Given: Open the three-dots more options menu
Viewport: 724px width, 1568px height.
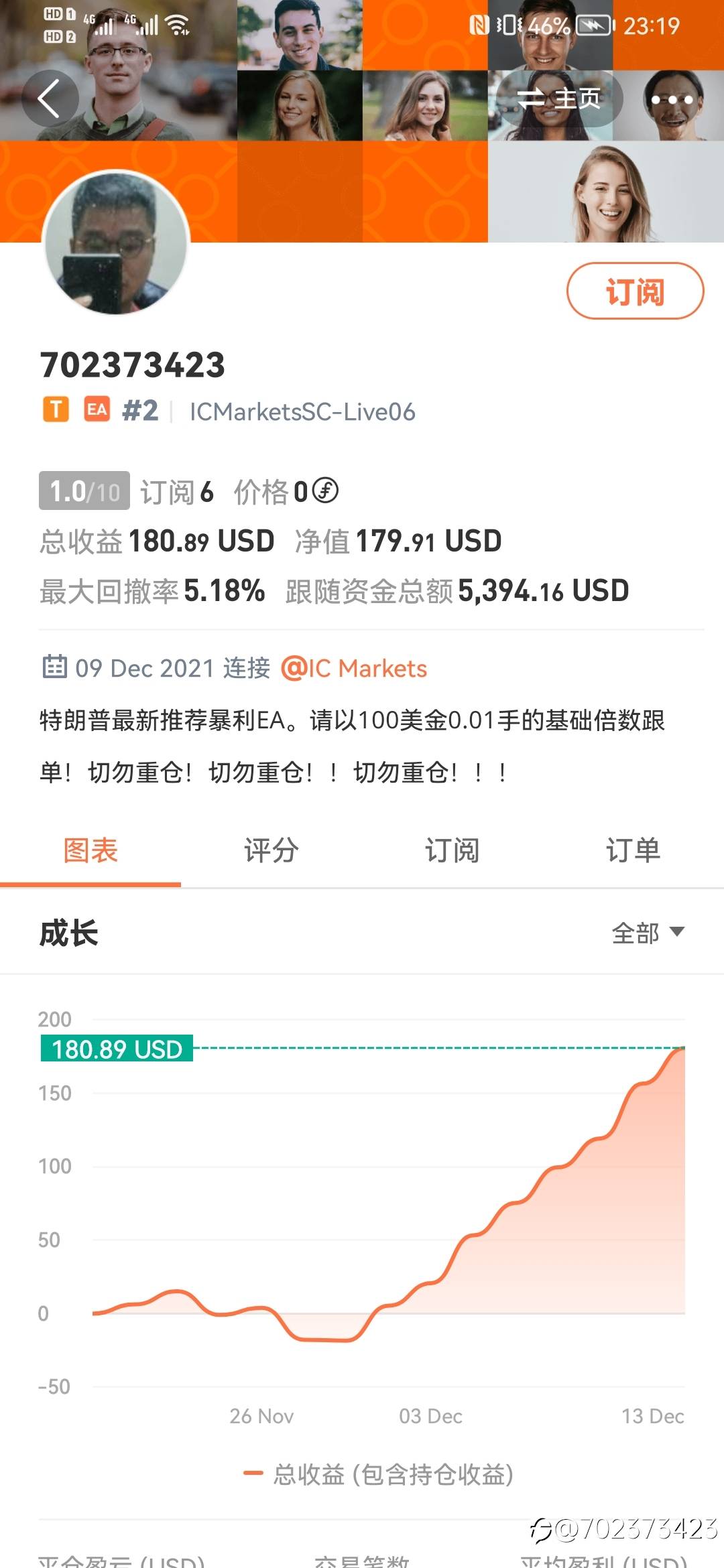Looking at the screenshot, I should pyautogui.click(x=672, y=99).
